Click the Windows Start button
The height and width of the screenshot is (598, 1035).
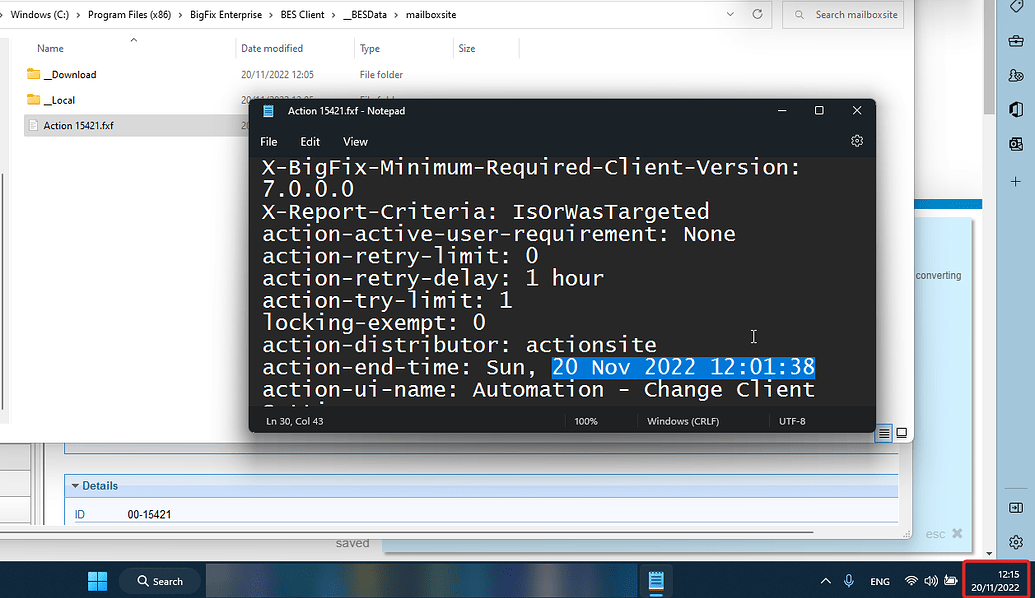(98, 581)
